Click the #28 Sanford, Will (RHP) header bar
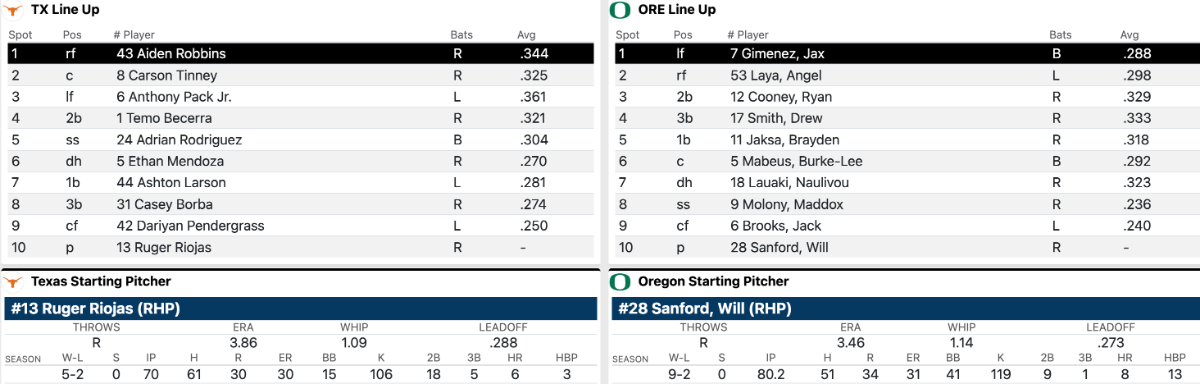Image resolution: width=1200 pixels, height=384 pixels. click(905, 309)
